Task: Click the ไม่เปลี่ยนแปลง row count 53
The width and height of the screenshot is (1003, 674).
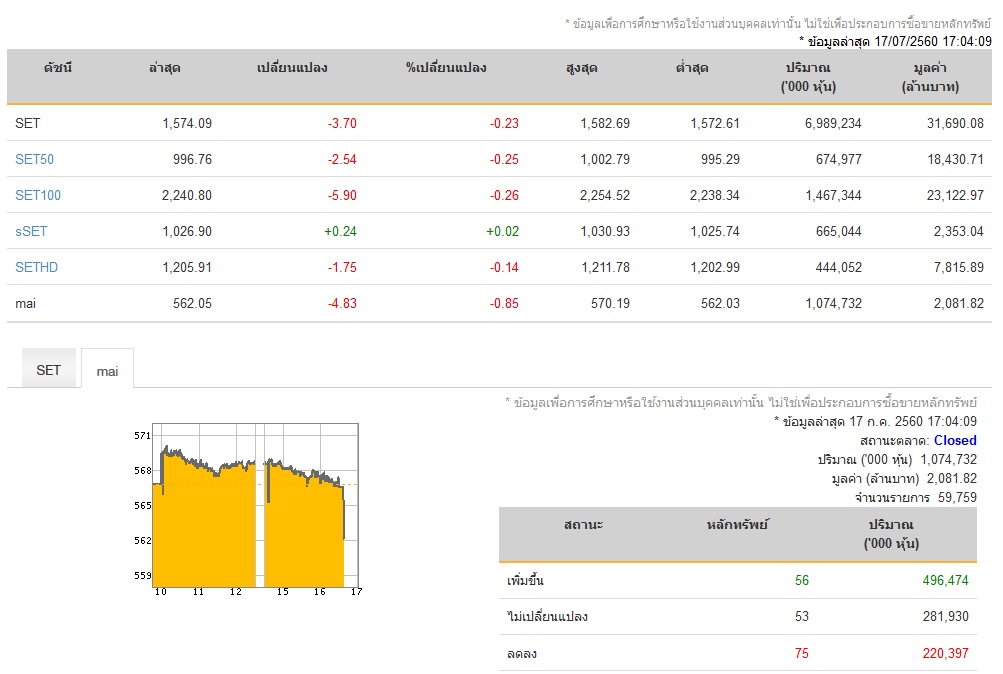Action: pyautogui.click(x=802, y=616)
